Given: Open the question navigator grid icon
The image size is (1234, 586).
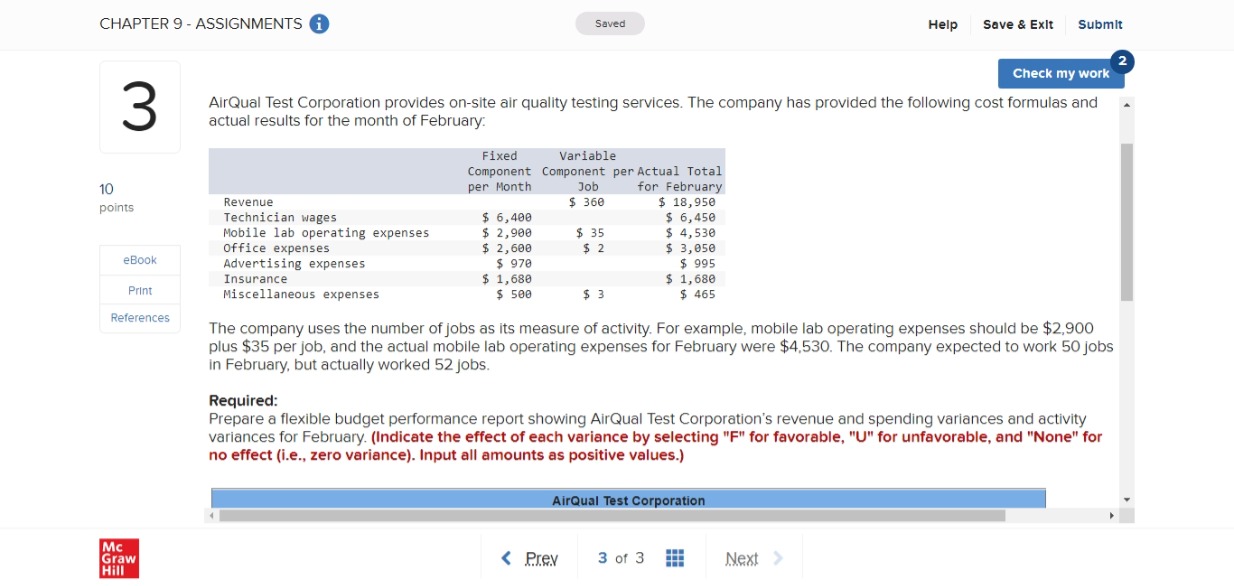Looking at the screenshot, I should pyautogui.click(x=675, y=558).
